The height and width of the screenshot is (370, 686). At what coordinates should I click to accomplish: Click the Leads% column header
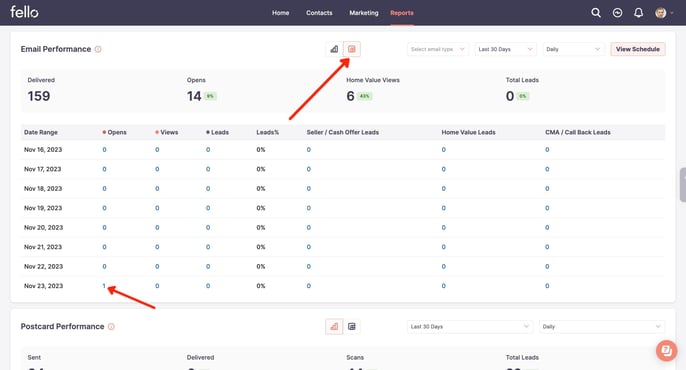pyautogui.click(x=267, y=132)
